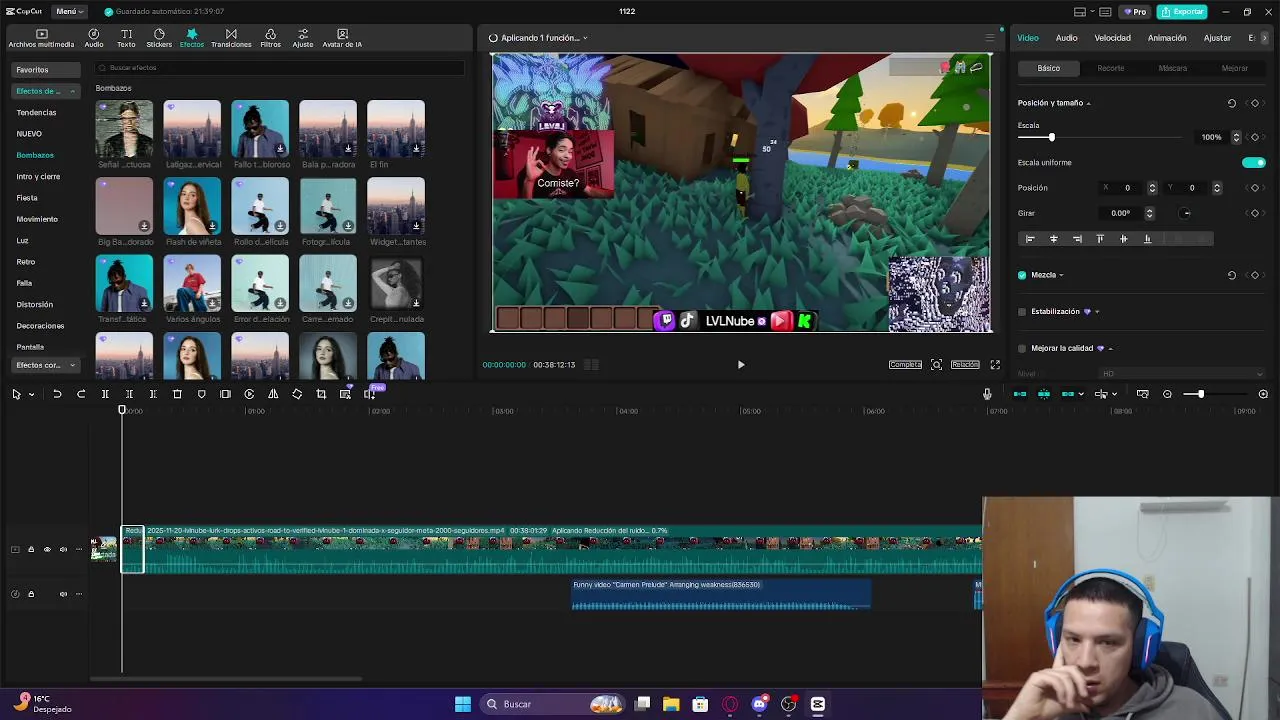Open the Texto tool

point(126,38)
